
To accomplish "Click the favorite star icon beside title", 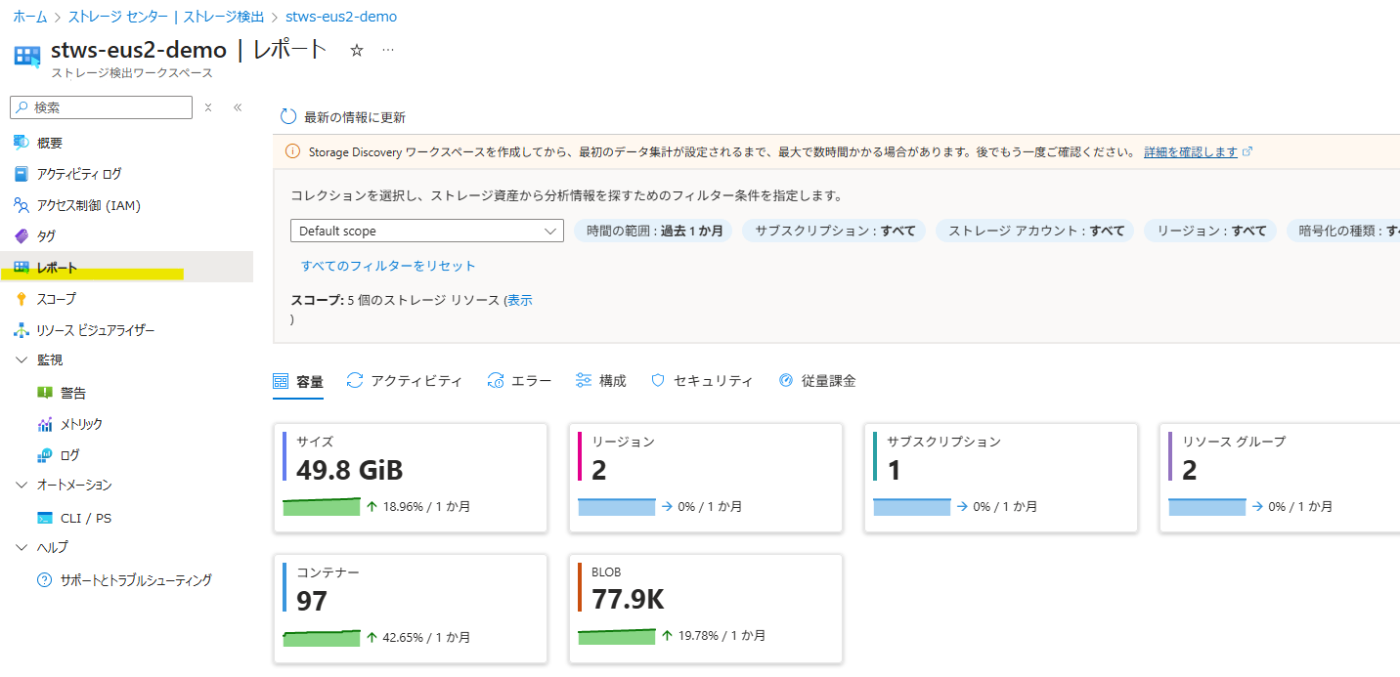I will (x=356, y=50).
